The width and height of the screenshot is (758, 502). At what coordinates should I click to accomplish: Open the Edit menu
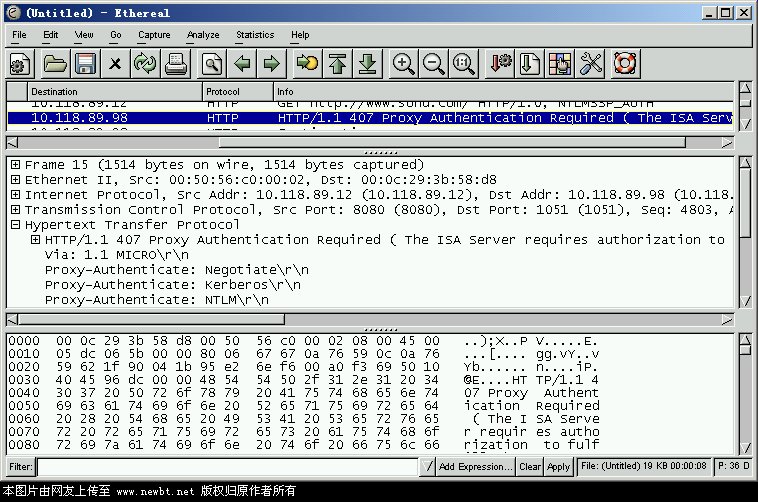click(50, 35)
